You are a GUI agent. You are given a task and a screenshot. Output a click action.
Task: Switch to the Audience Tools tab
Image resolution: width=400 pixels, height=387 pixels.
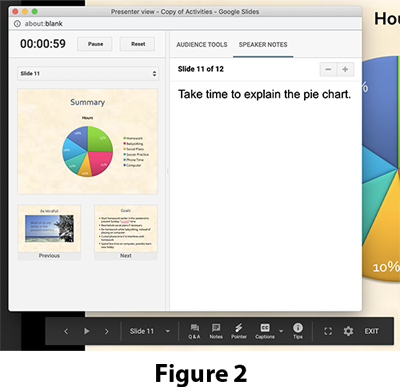point(202,45)
